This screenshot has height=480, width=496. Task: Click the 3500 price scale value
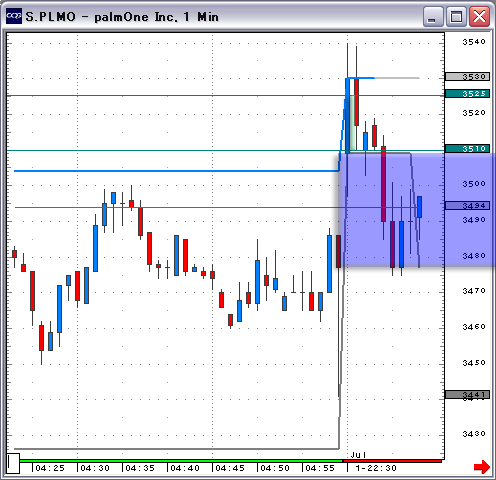tap(474, 184)
